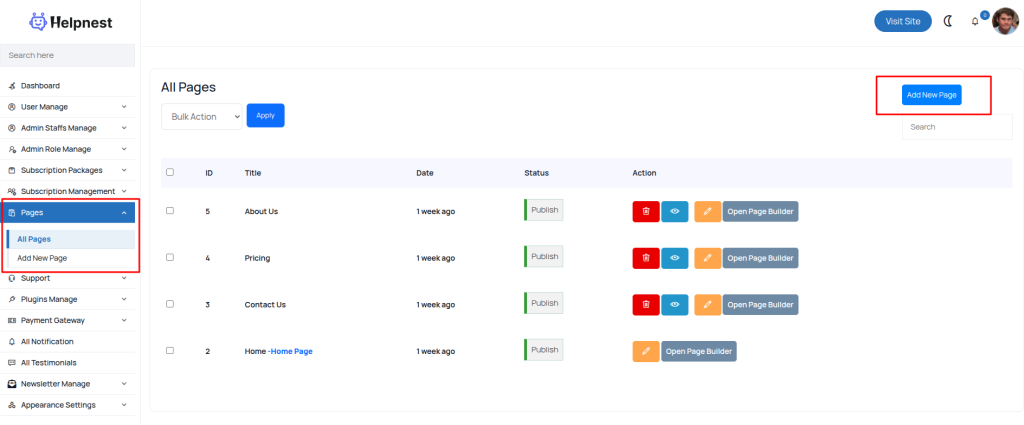Edit Contact Us page using pencil icon
This screenshot has width=1024, height=425.
click(707, 304)
